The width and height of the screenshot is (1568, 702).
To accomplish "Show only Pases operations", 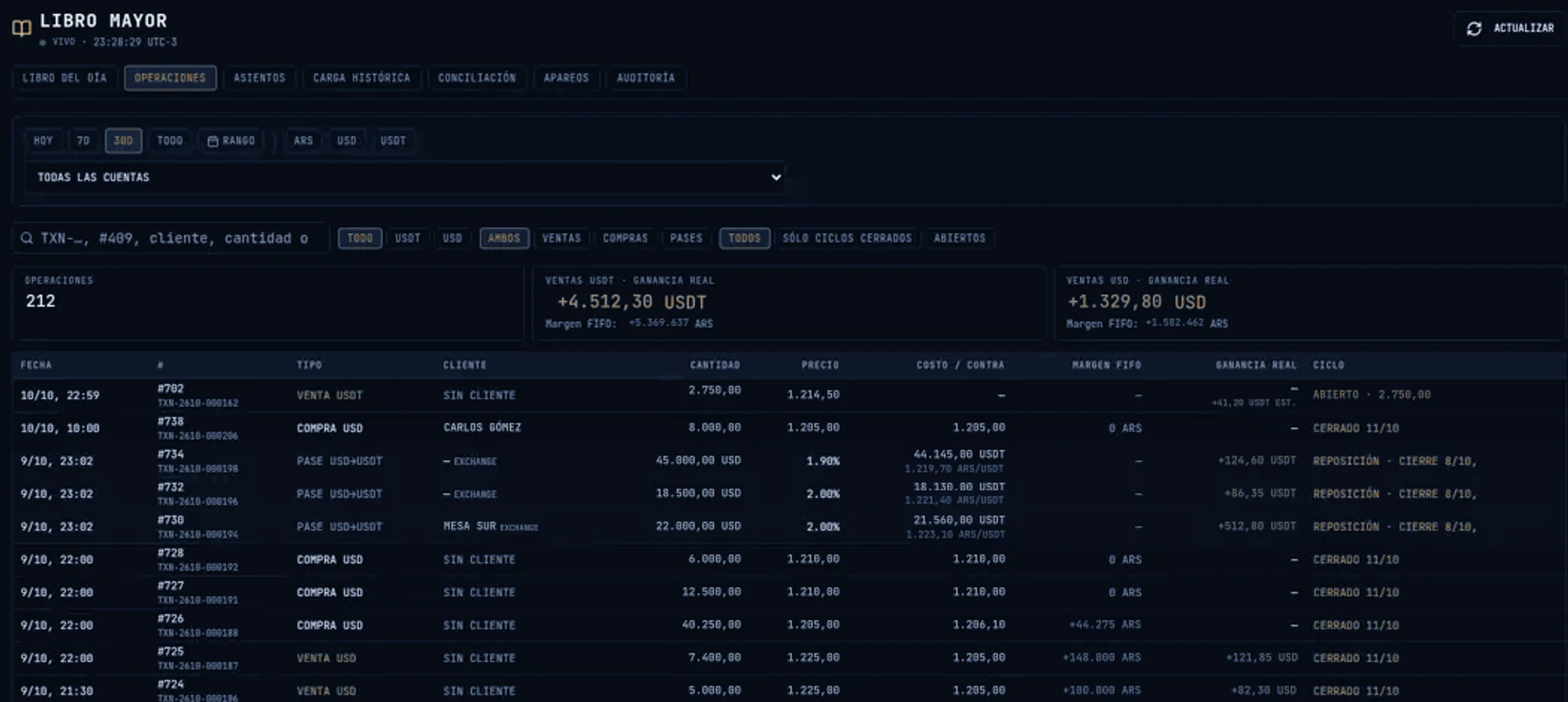I will [x=685, y=238].
